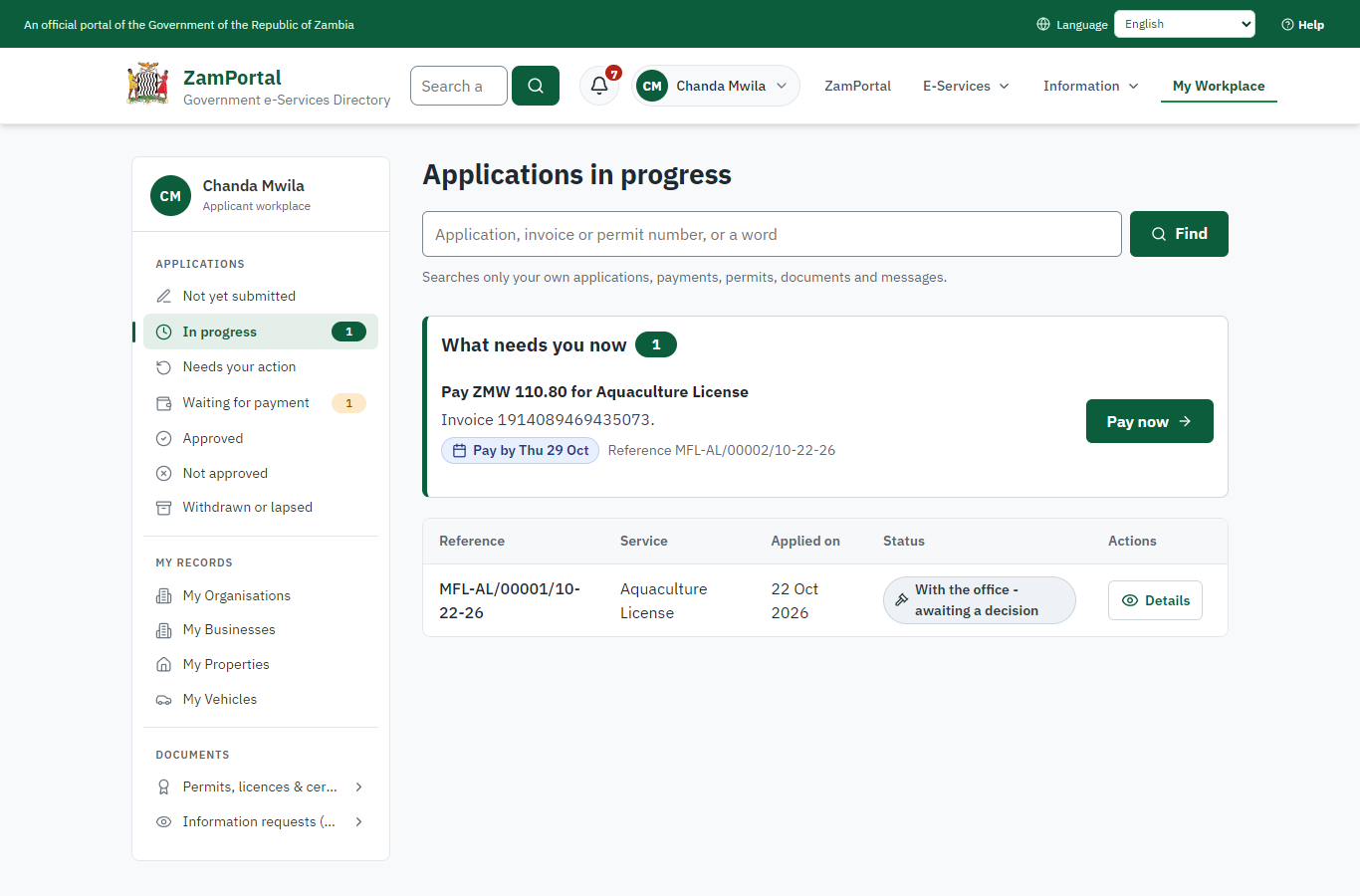Open Help in the top bar

pos(1302,24)
